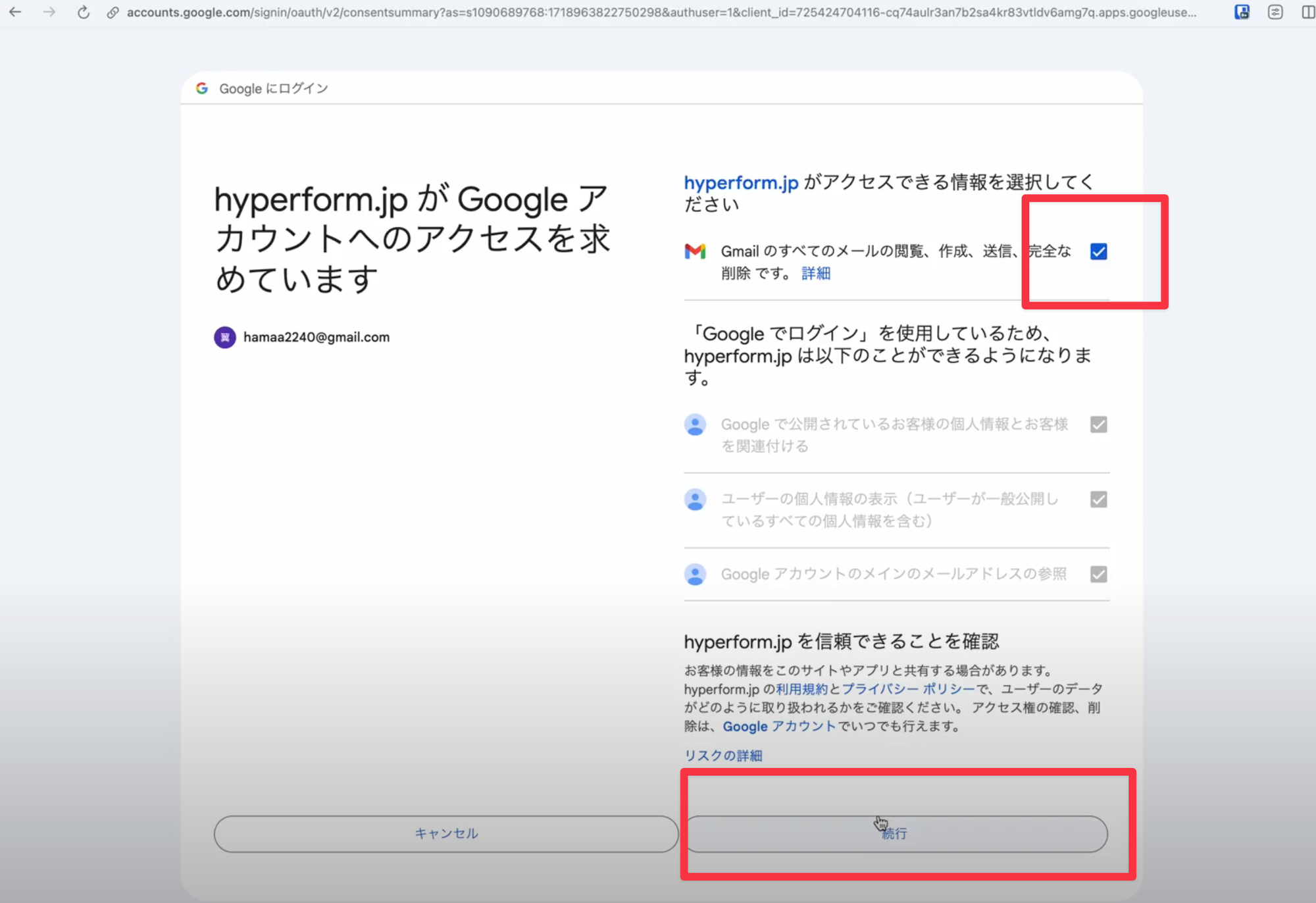Click profile icon beside メインのメールアドレスの参照
Viewport: 1316px width, 903px height.
695,575
